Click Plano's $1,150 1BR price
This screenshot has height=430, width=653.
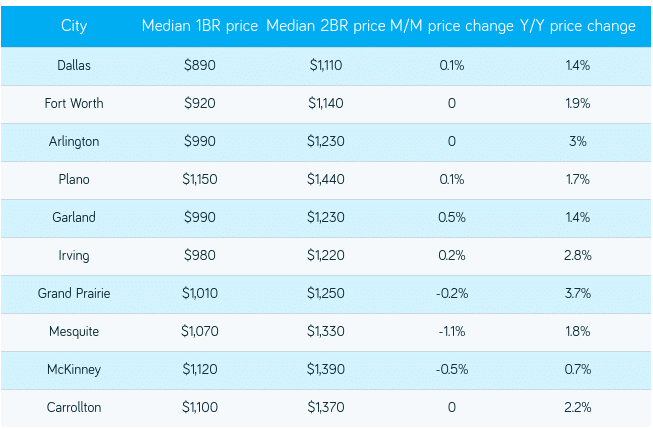click(x=200, y=179)
